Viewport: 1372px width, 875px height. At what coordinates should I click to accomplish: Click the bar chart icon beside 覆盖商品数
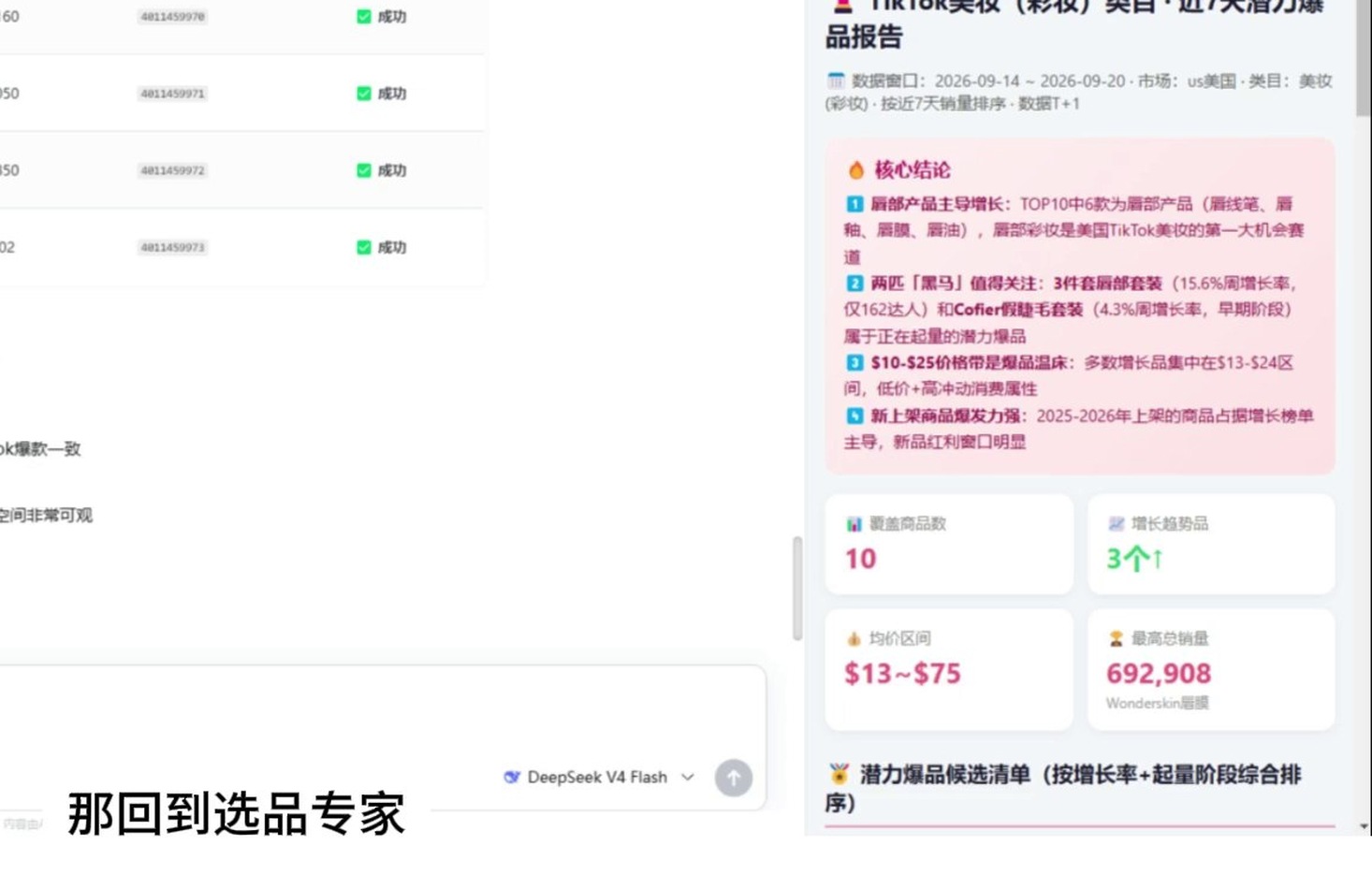pyautogui.click(x=854, y=524)
